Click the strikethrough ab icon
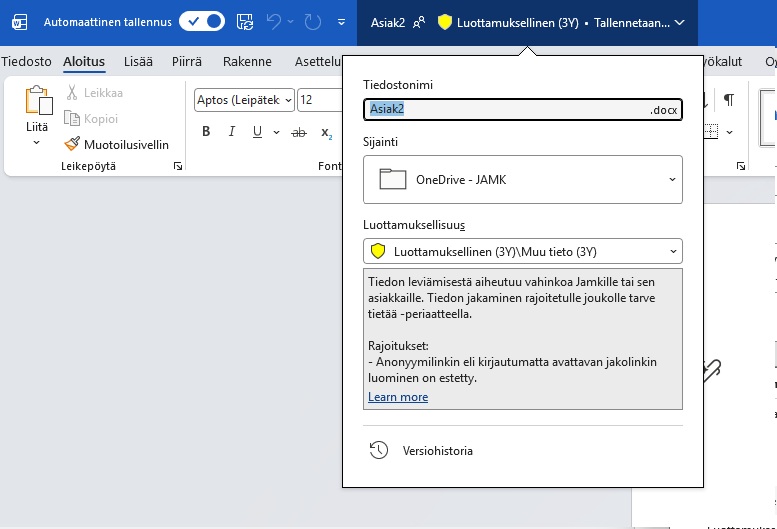This screenshot has height=529, width=777. pos(298,132)
